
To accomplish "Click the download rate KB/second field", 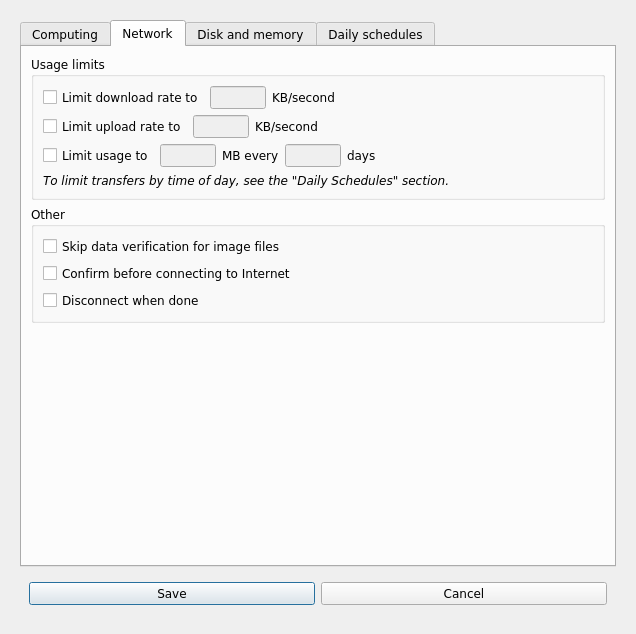I will (237, 97).
